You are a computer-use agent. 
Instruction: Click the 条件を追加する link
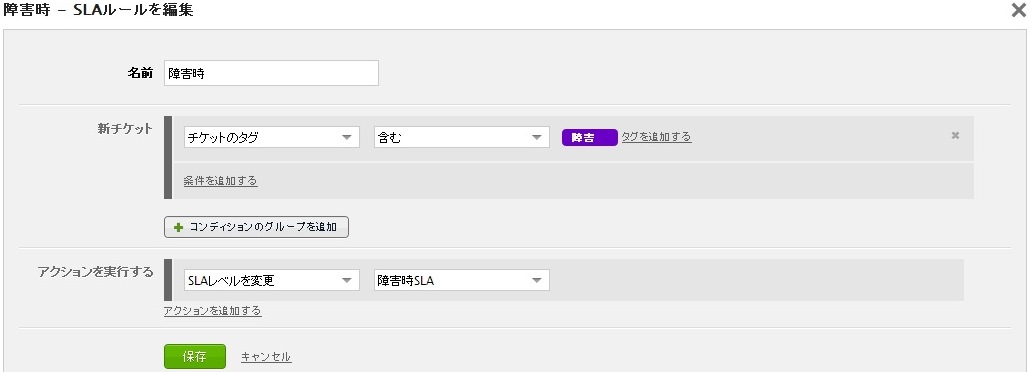tap(220, 181)
